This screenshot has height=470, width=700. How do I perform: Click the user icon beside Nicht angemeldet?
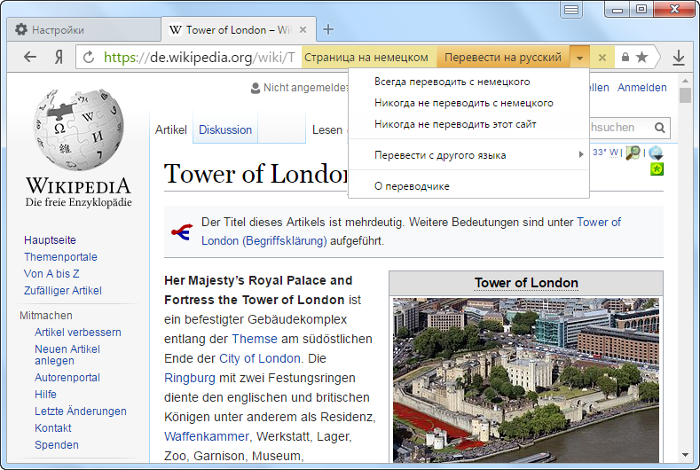255,88
